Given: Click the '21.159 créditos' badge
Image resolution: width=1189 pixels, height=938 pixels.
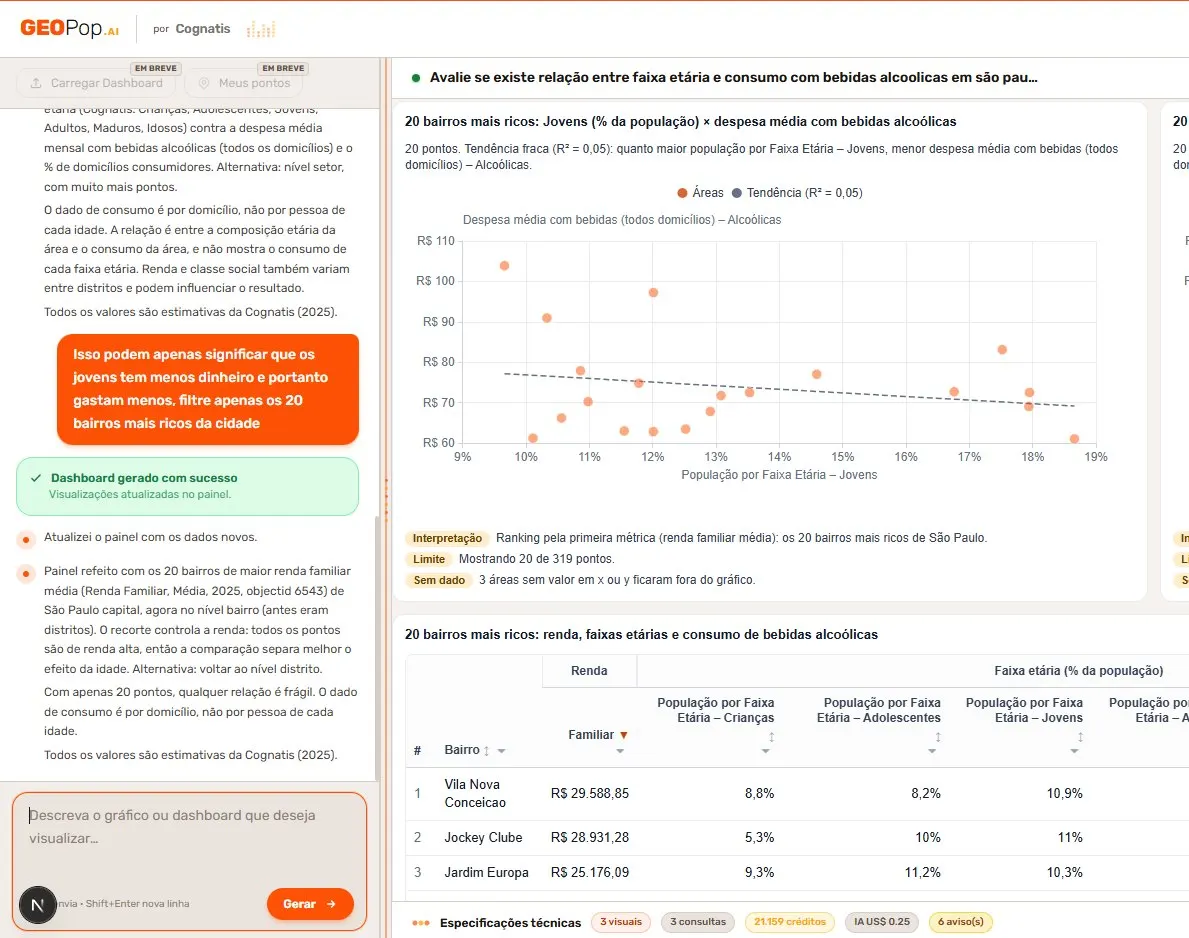Looking at the screenshot, I should click(789, 922).
